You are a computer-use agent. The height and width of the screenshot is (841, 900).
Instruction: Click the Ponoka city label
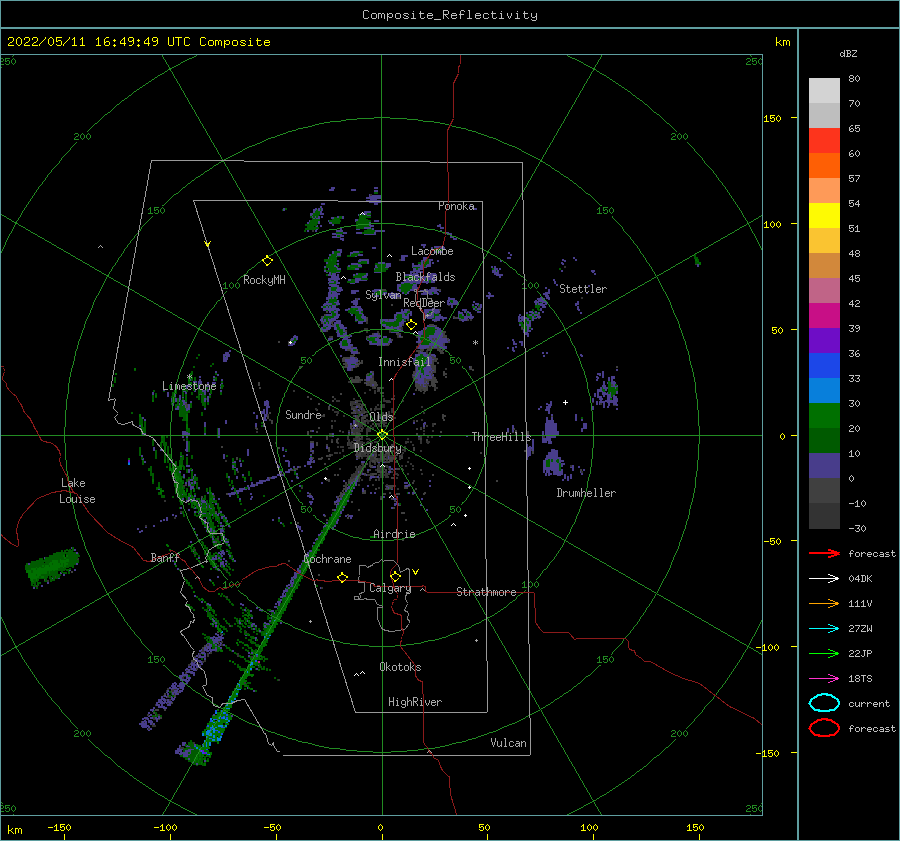coord(456,206)
